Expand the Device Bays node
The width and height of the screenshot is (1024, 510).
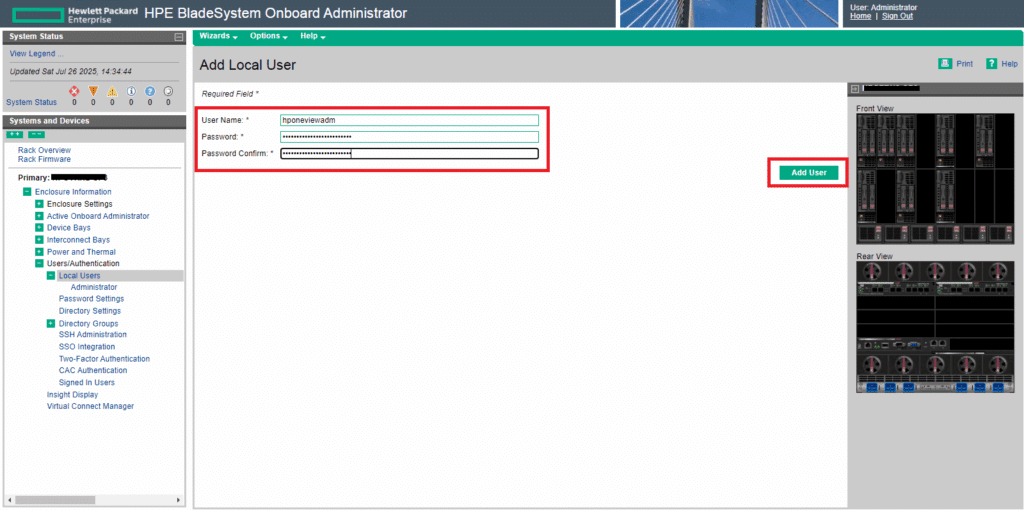click(39, 227)
